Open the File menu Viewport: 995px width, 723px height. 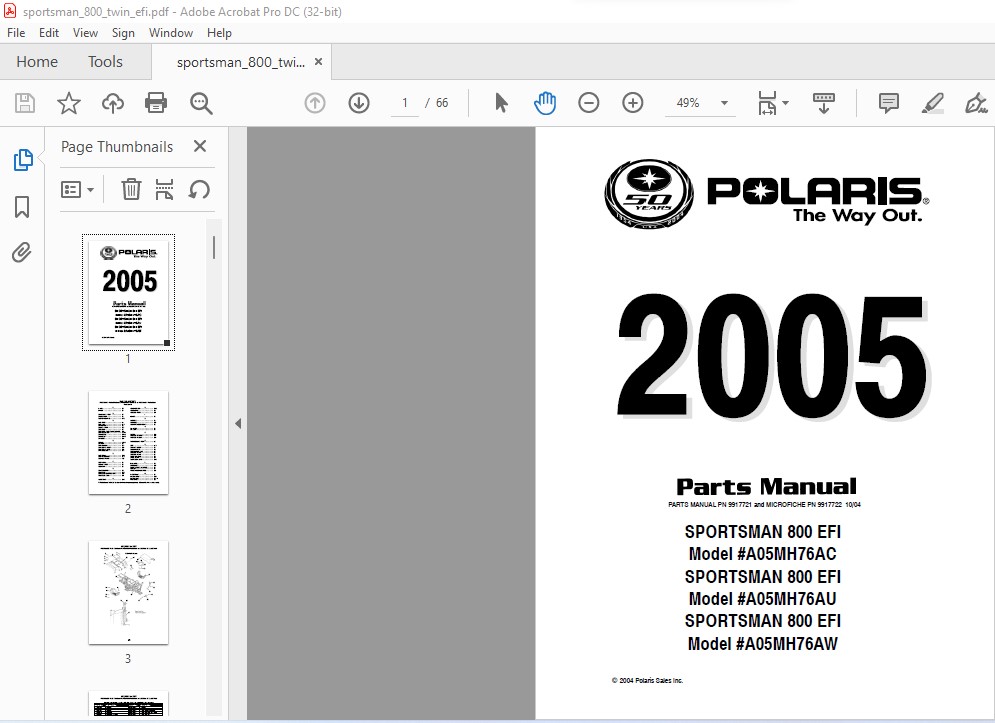(x=16, y=33)
